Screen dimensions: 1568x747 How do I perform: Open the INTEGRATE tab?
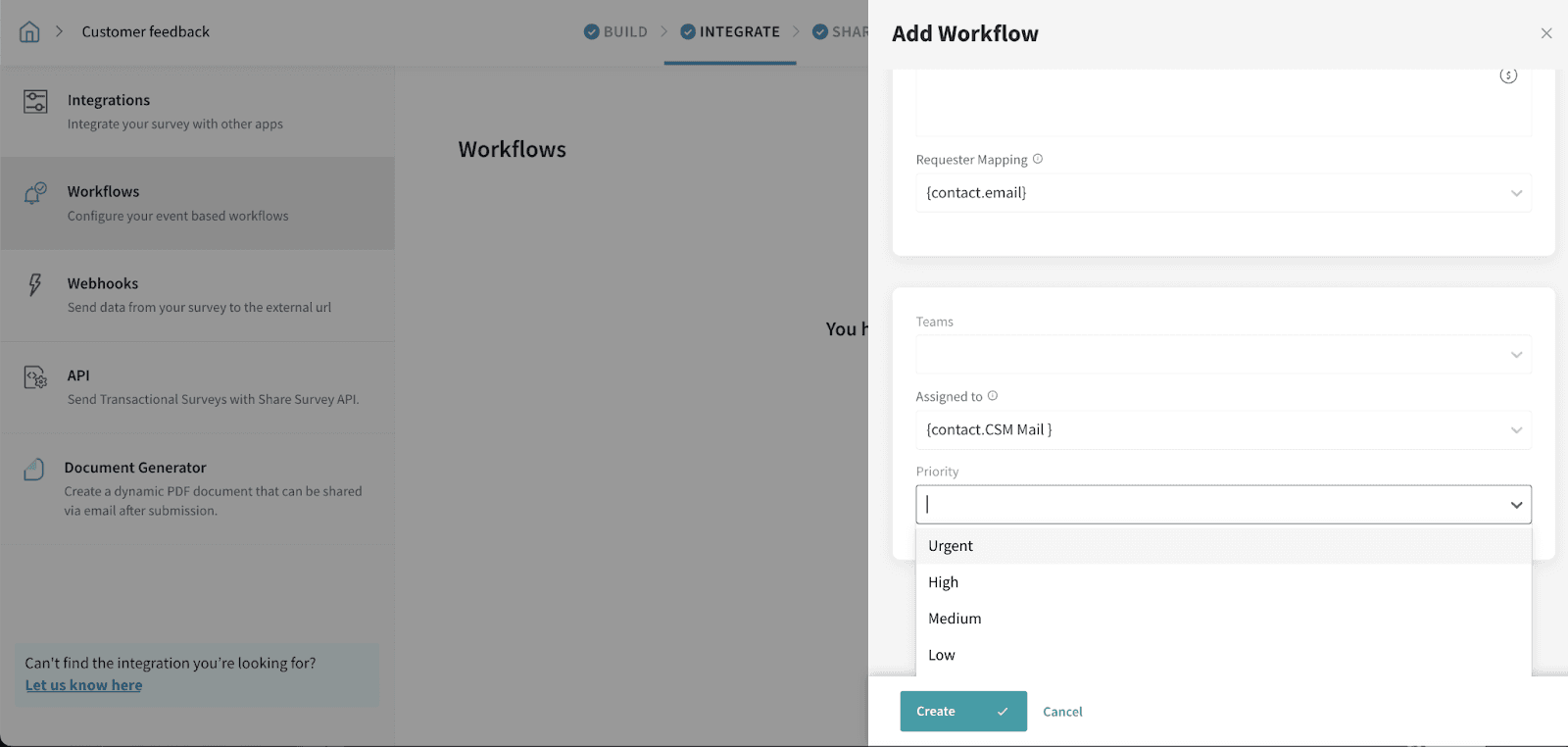coord(730,32)
